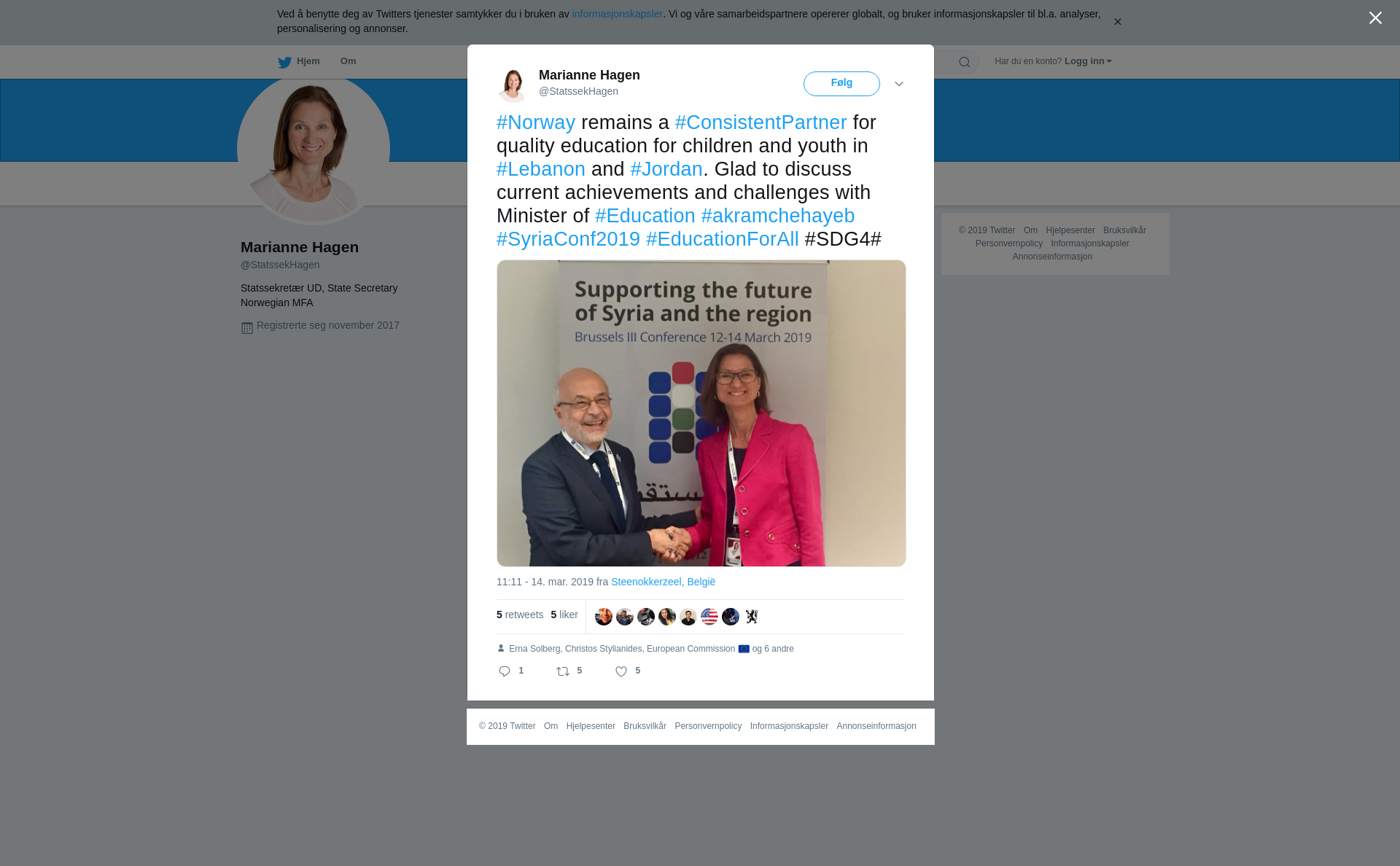Image resolution: width=1400 pixels, height=866 pixels.
Task: Click the reply speech bubble icon
Action: coord(505,671)
